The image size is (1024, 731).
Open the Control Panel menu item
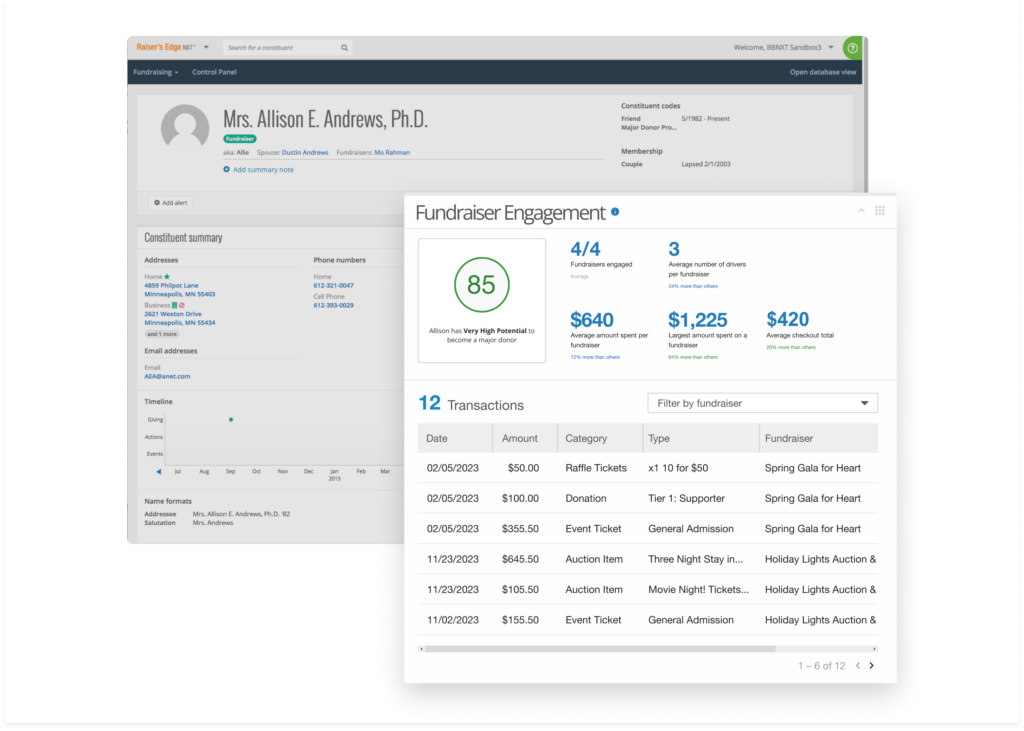[214, 72]
